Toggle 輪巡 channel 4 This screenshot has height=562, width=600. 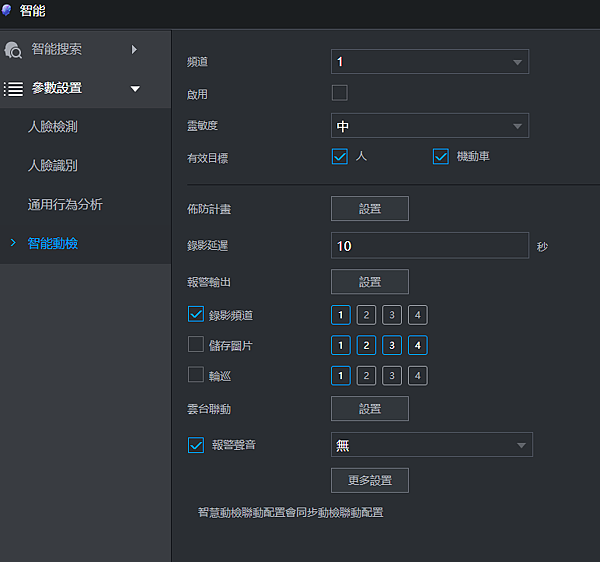coord(417,376)
